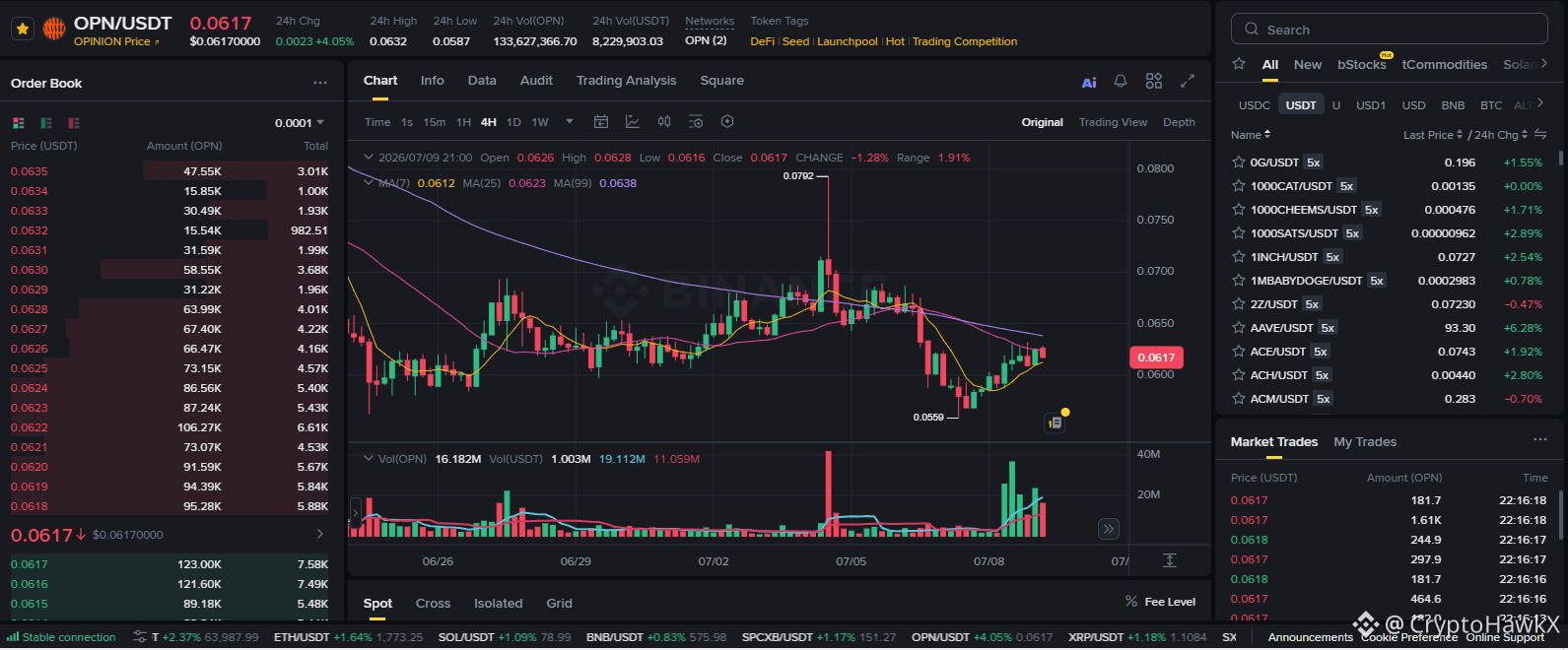Screen dimensions: 1568x650
Task: Collapse the OHLC info line chevron
Action: [x=369, y=158]
